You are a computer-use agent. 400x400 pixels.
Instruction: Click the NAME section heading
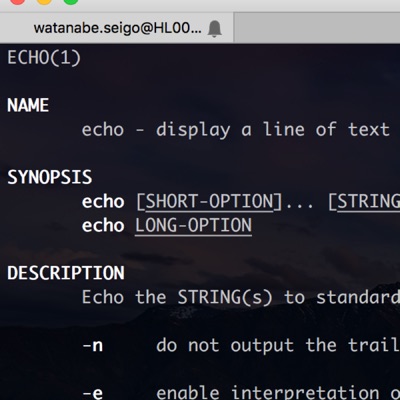28,105
